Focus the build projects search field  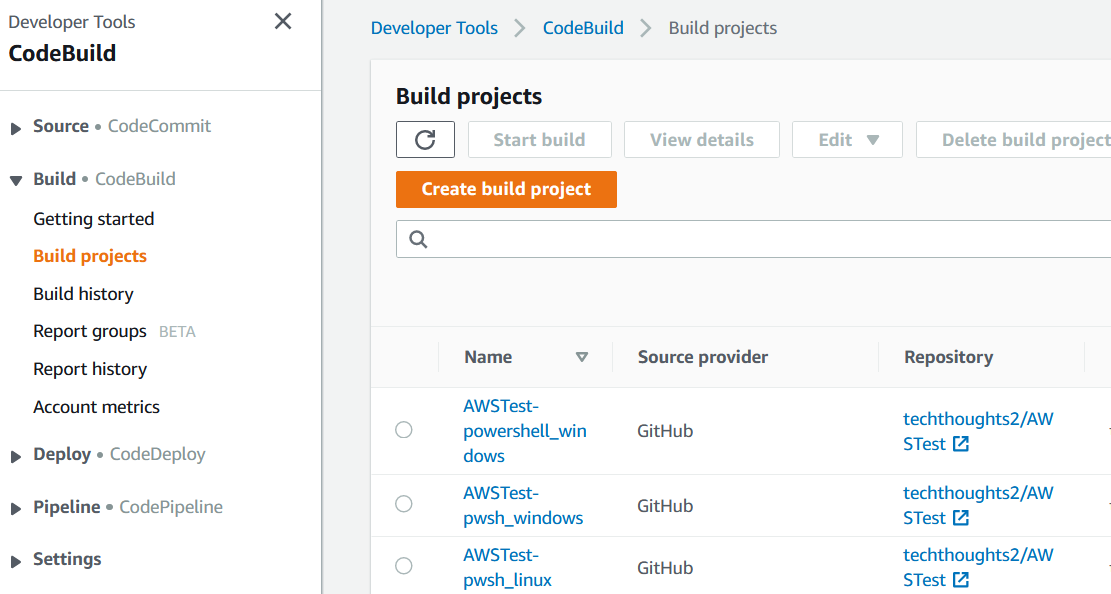tap(754, 240)
